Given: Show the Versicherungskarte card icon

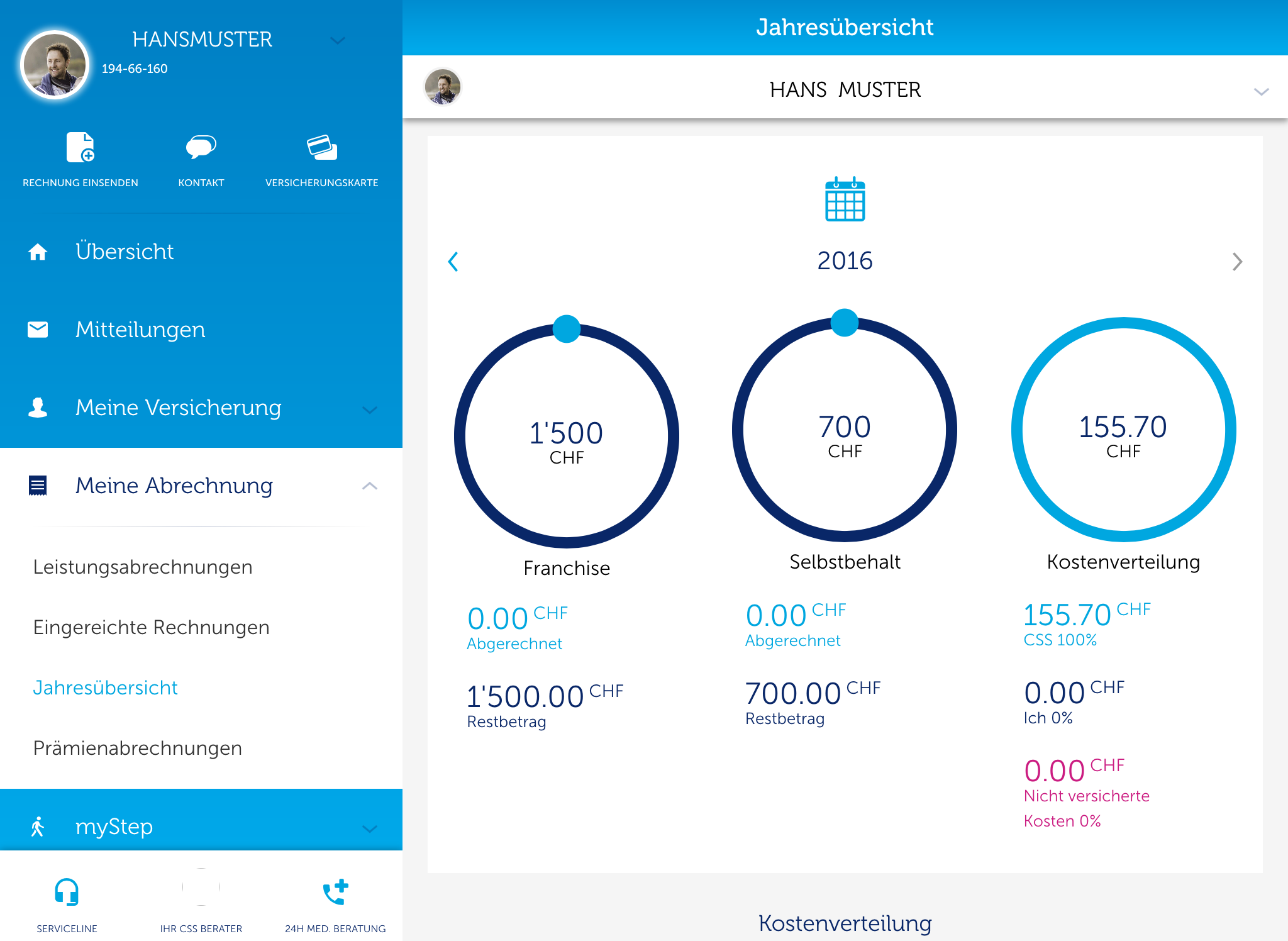Looking at the screenshot, I should [x=321, y=147].
